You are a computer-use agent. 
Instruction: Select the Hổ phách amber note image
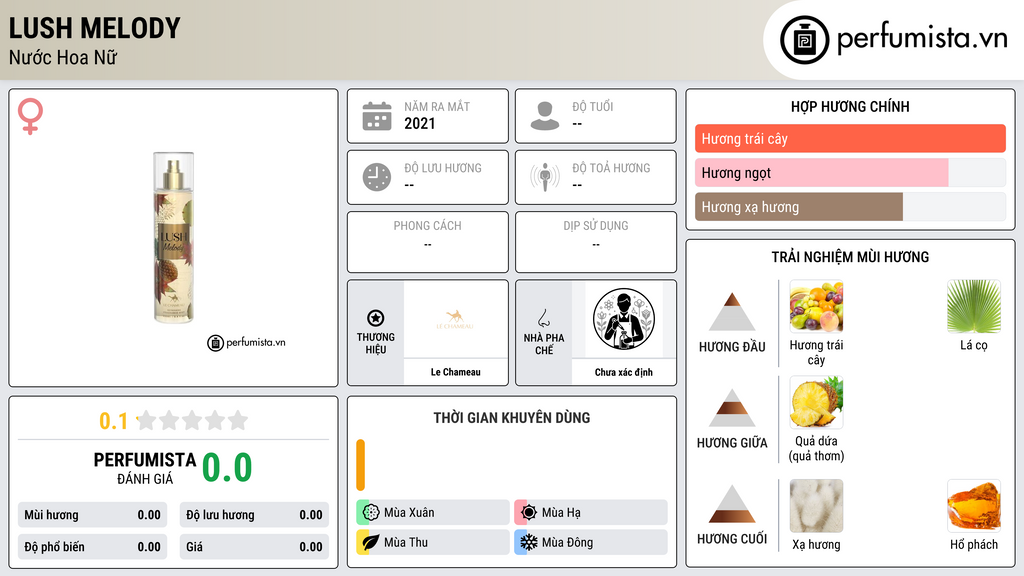tap(974, 506)
